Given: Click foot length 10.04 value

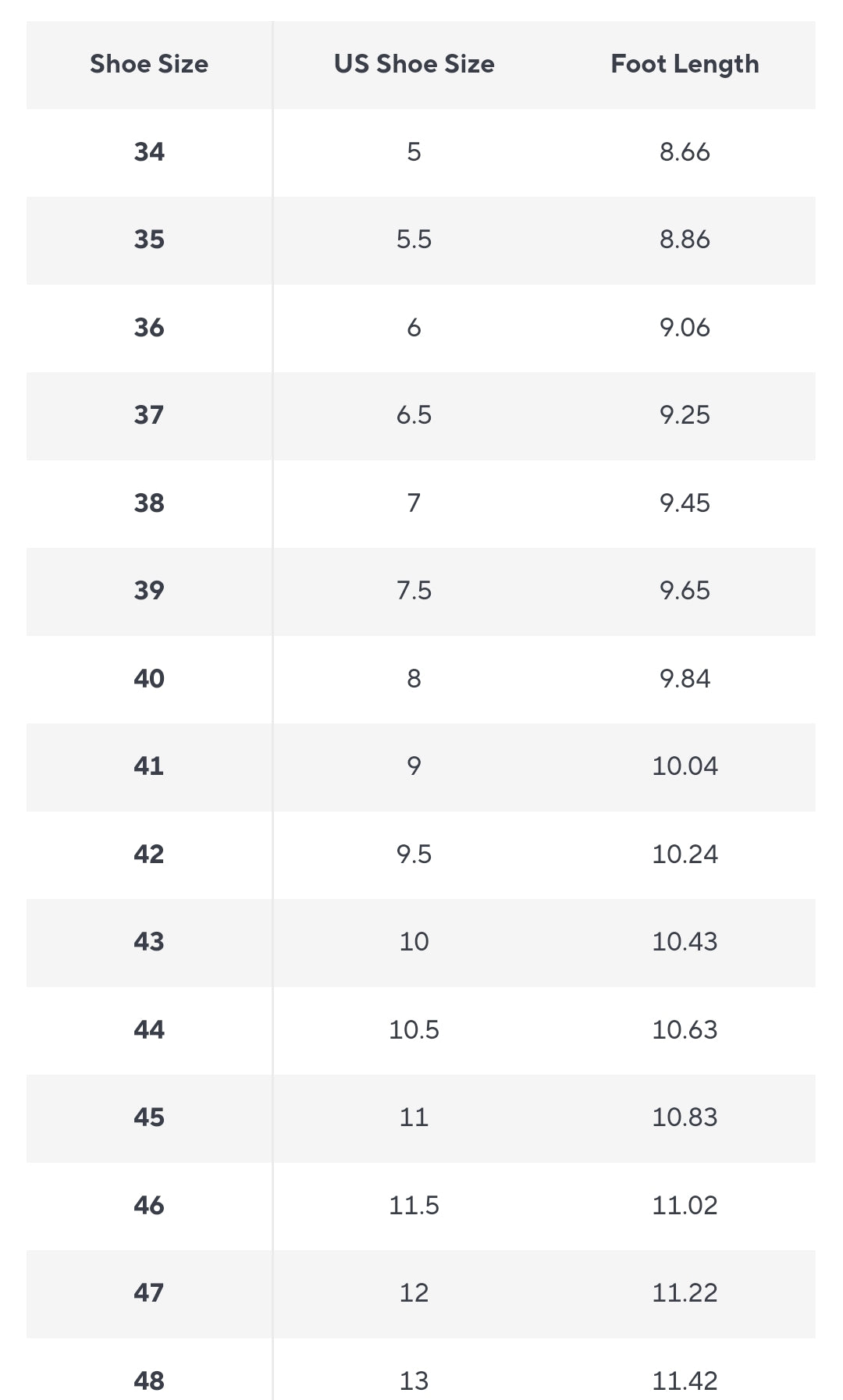Looking at the screenshot, I should pyautogui.click(x=685, y=766).
